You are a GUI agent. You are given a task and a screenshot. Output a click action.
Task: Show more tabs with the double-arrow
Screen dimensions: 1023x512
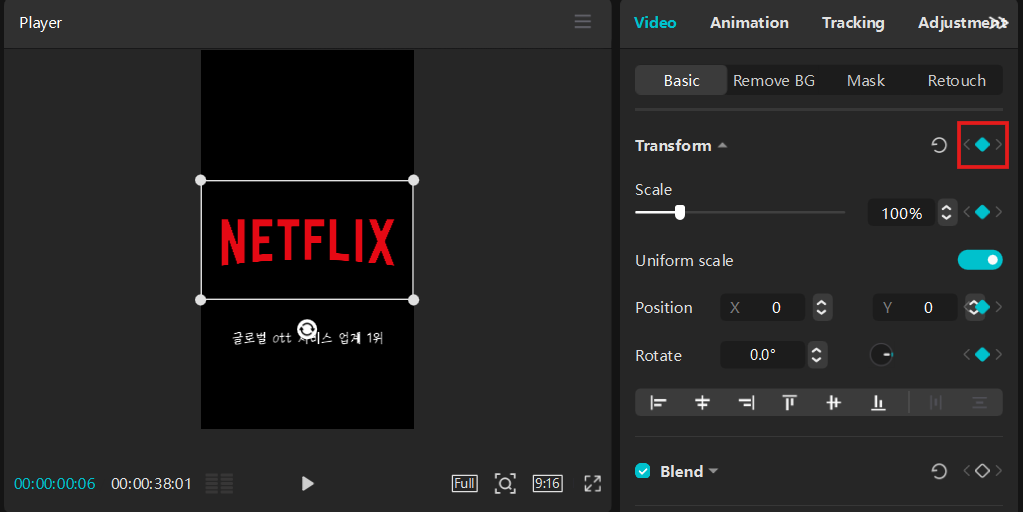[x=999, y=23]
